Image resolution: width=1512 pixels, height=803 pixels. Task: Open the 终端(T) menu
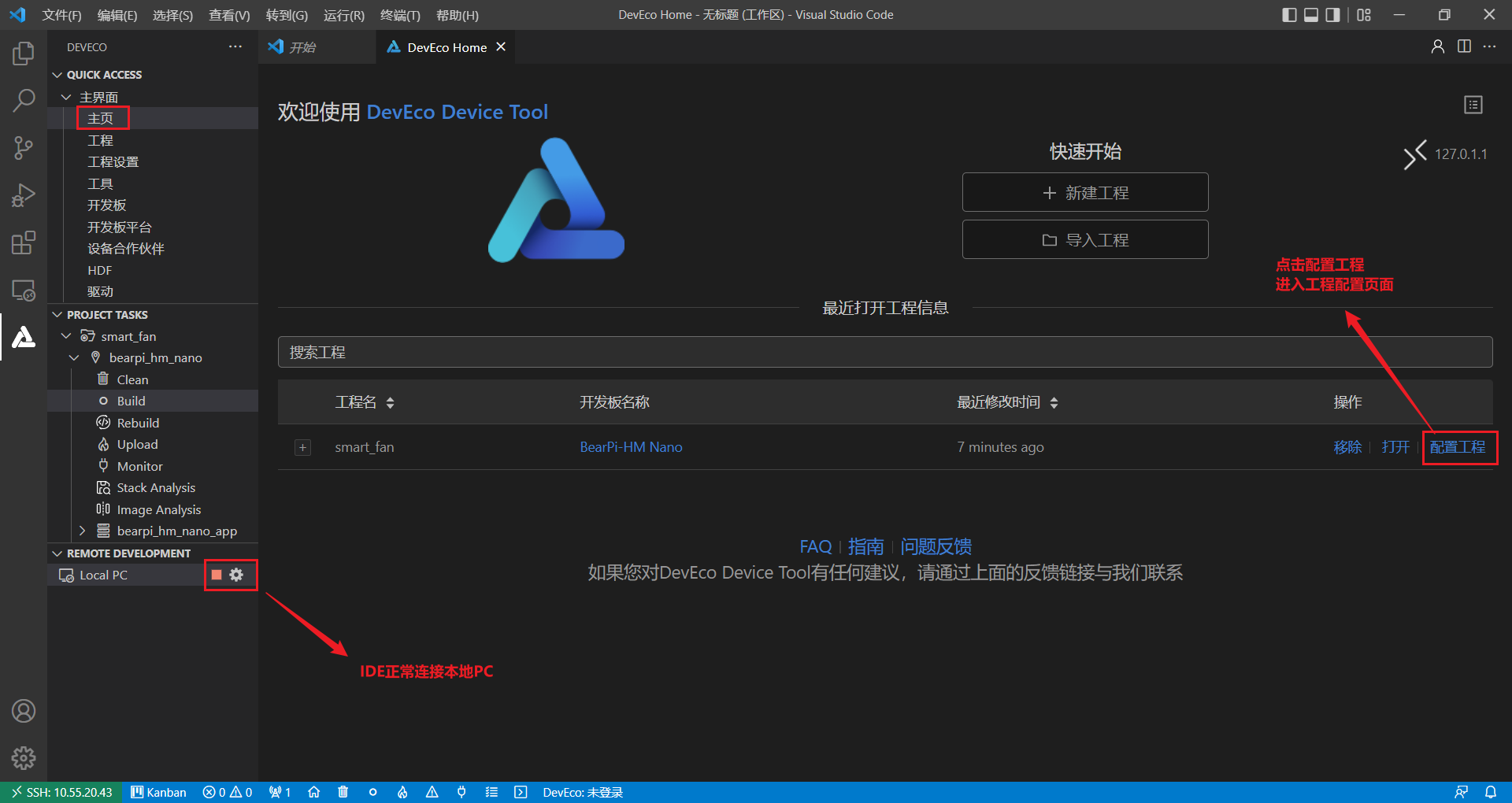[400, 15]
